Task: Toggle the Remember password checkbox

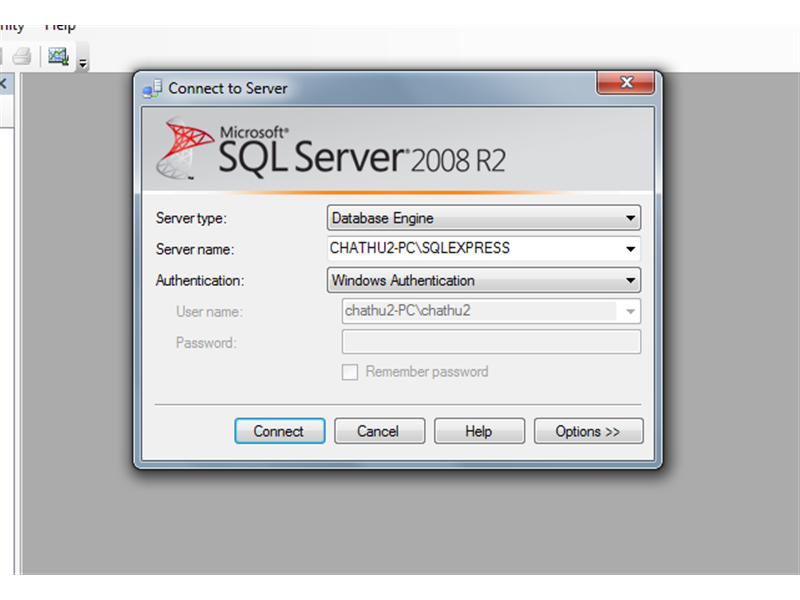Action: [349, 372]
